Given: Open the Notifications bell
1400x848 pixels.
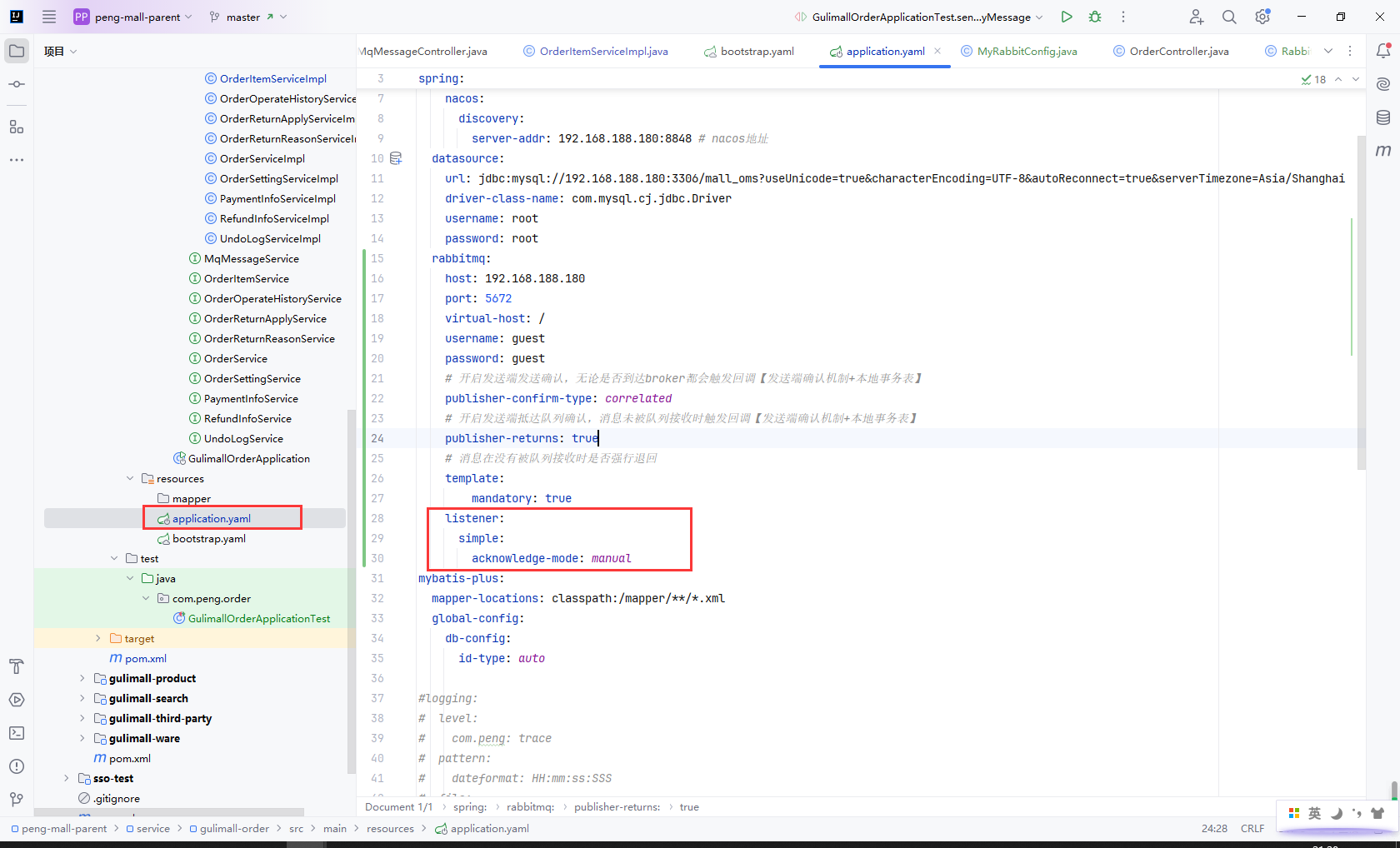Looking at the screenshot, I should (1383, 51).
